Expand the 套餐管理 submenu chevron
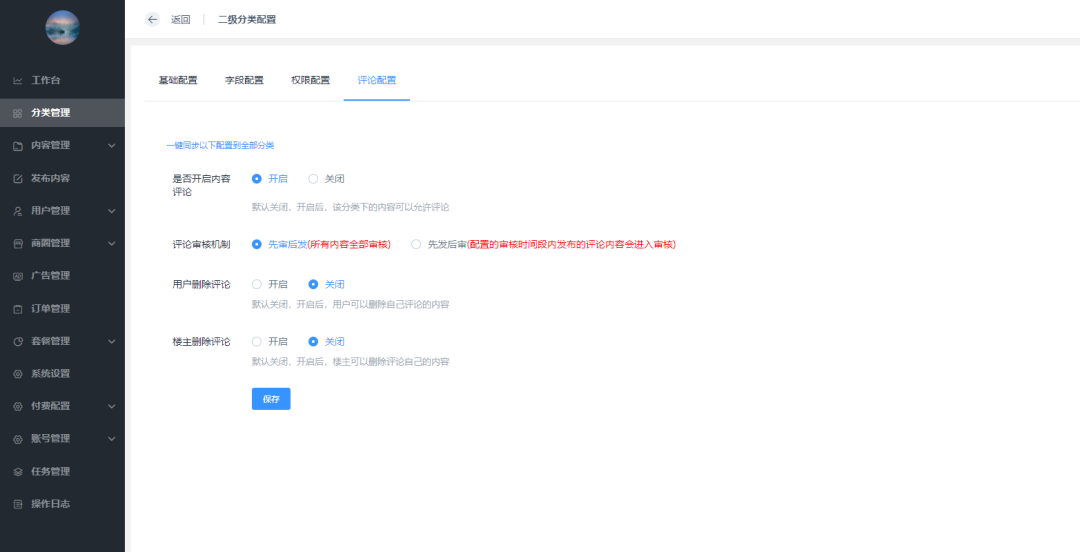 [112, 341]
